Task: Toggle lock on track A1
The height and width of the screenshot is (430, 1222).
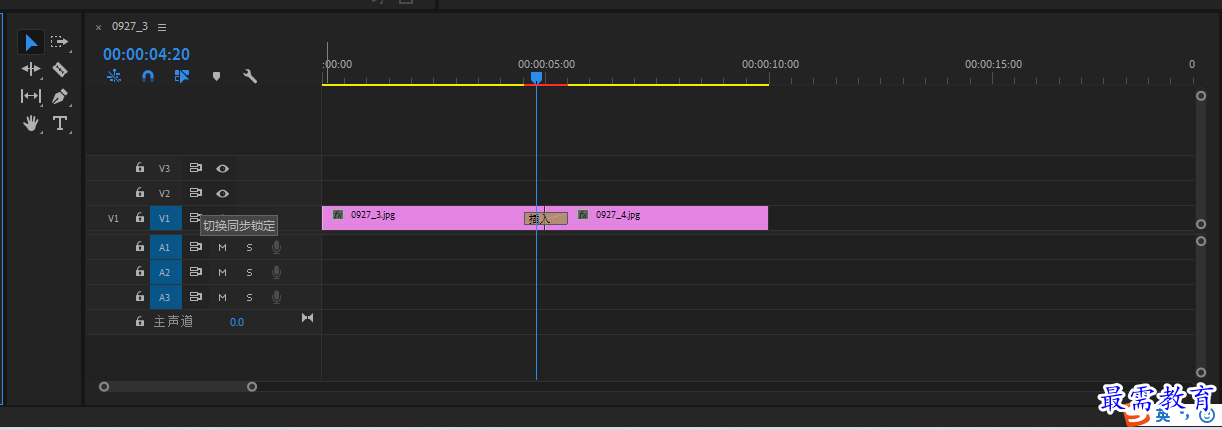Action: [140, 246]
